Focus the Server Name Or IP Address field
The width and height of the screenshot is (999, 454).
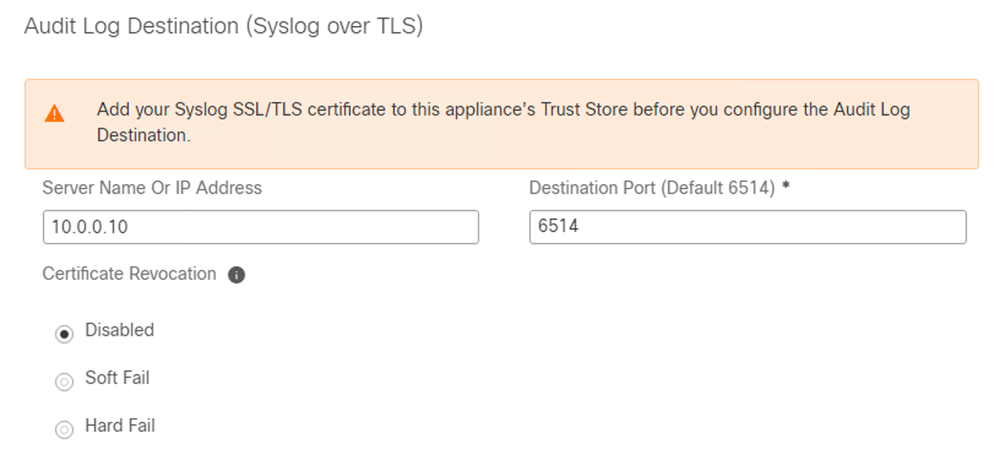point(261,227)
